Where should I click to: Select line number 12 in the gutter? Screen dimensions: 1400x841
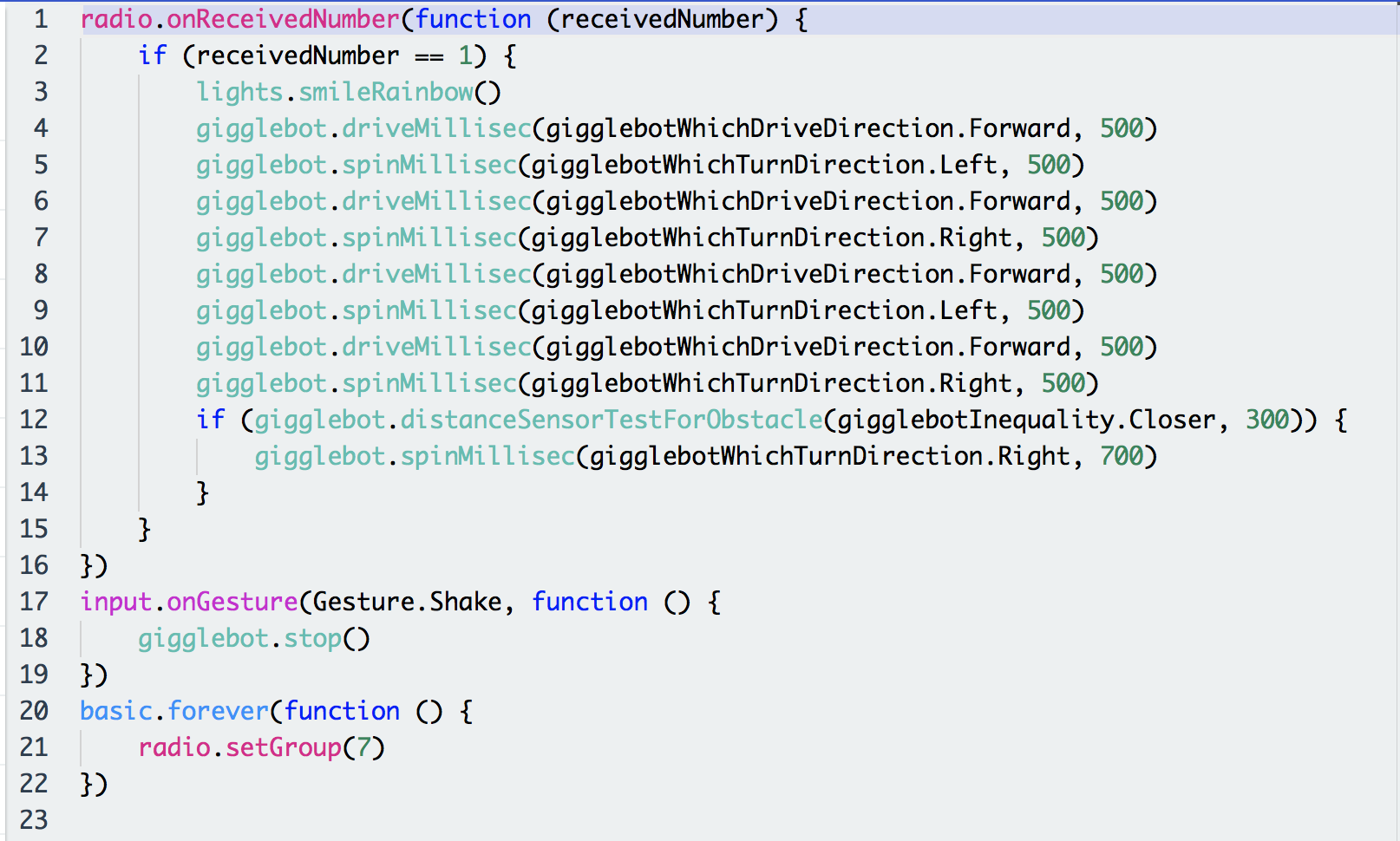coord(34,419)
